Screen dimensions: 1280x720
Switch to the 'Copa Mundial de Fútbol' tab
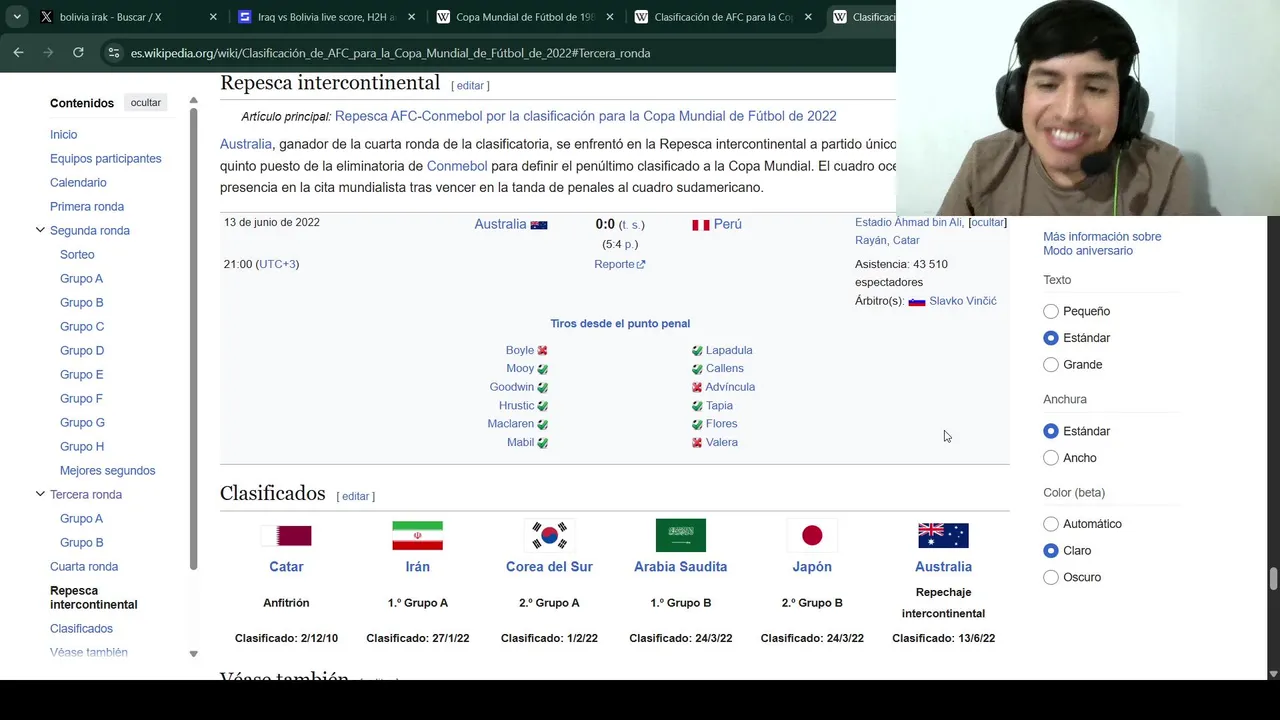click(524, 17)
